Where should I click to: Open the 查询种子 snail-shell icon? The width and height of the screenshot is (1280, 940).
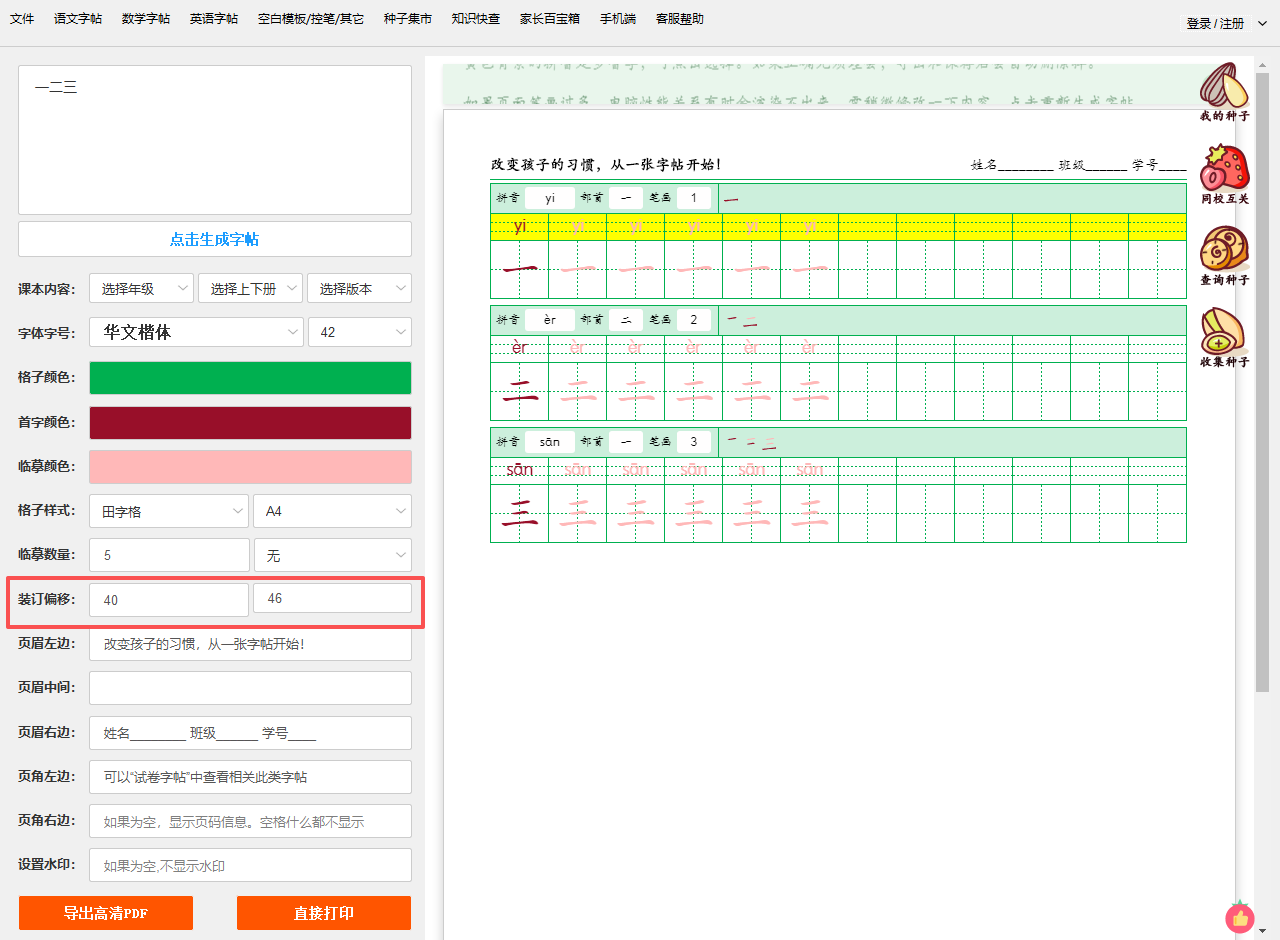[x=1224, y=250]
